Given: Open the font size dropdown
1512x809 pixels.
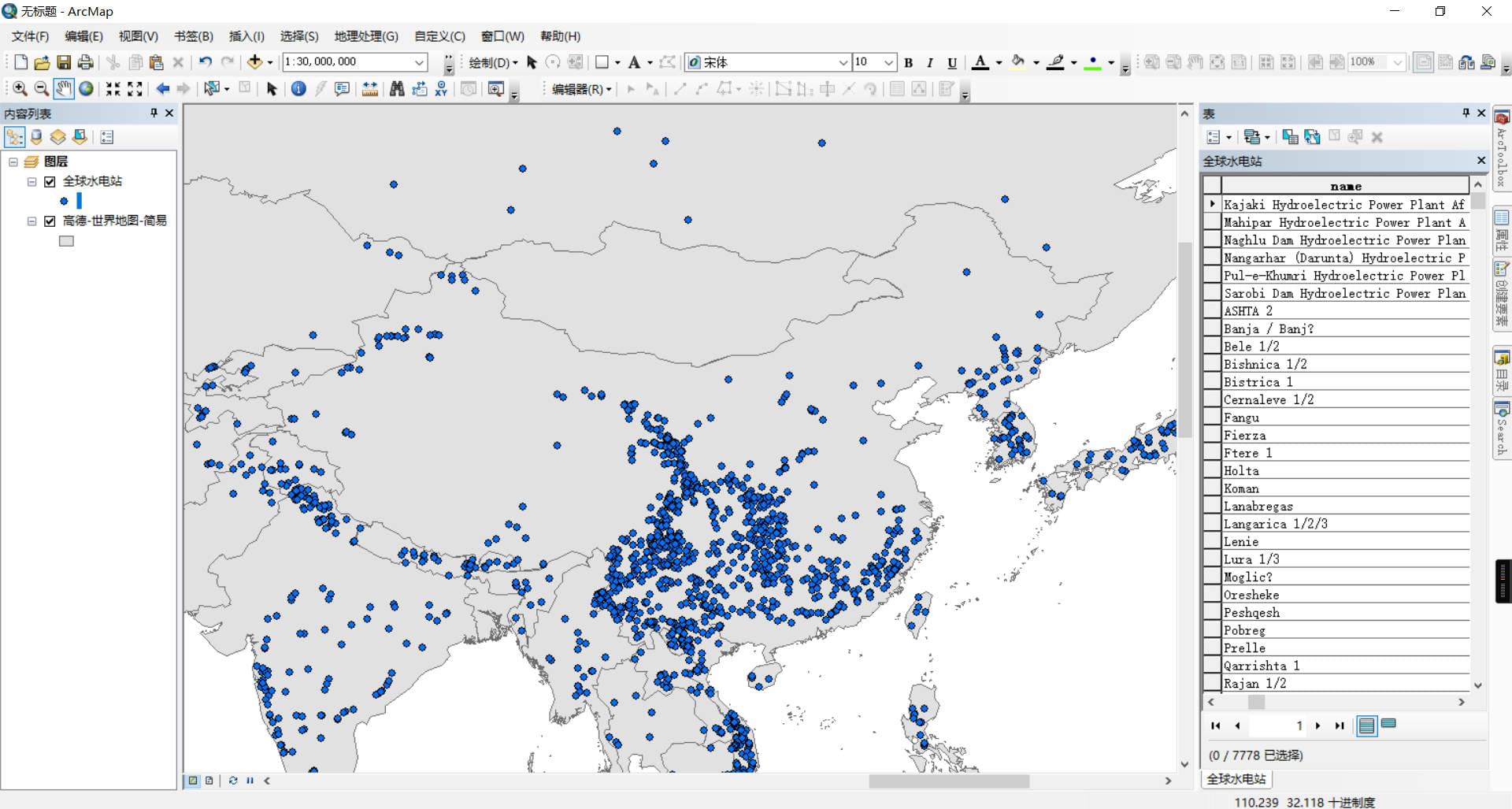Looking at the screenshot, I should [x=889, y=62].
